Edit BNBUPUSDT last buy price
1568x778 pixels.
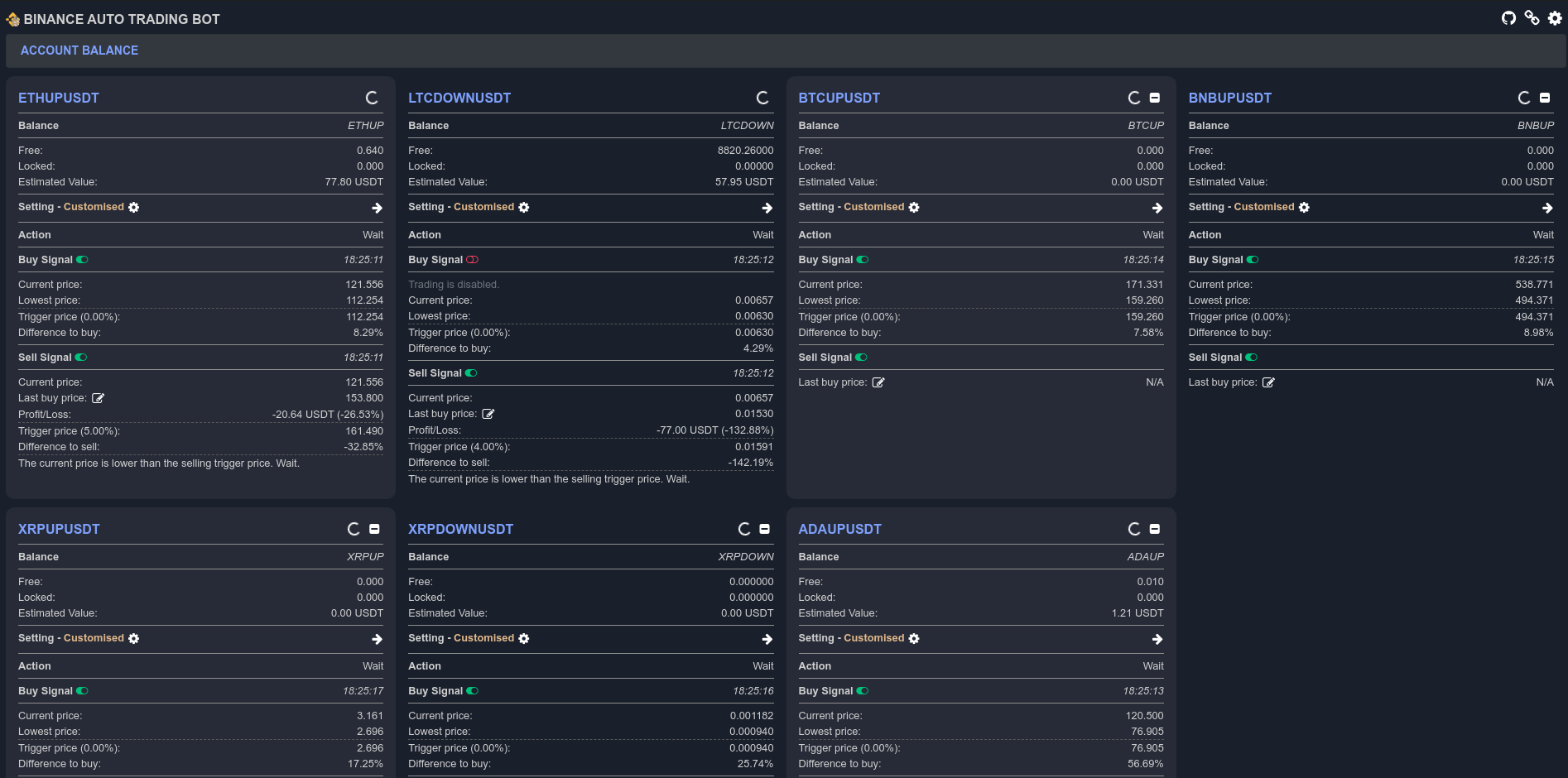[1268, 382]
